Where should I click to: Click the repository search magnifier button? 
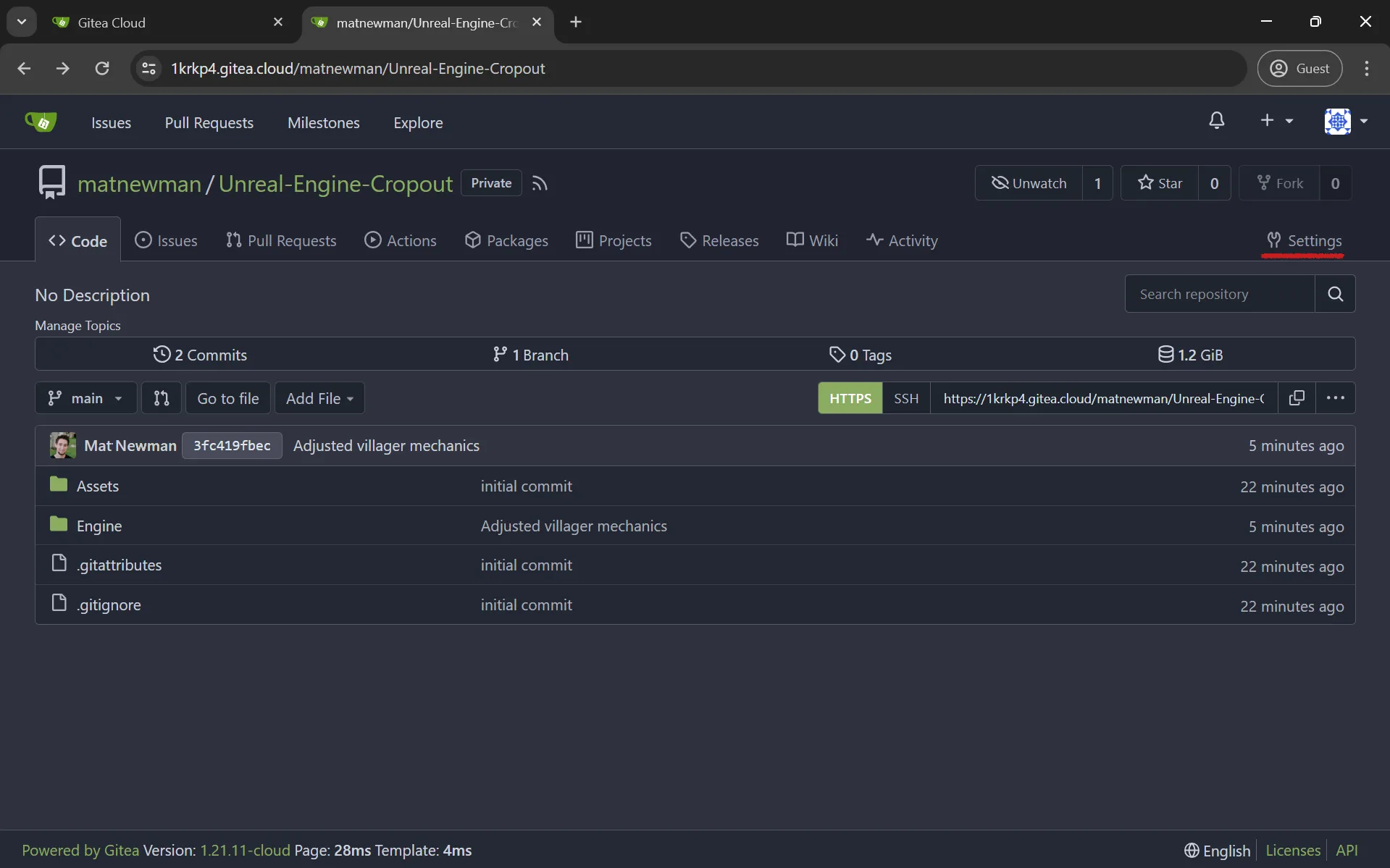tap(1335, 294)
